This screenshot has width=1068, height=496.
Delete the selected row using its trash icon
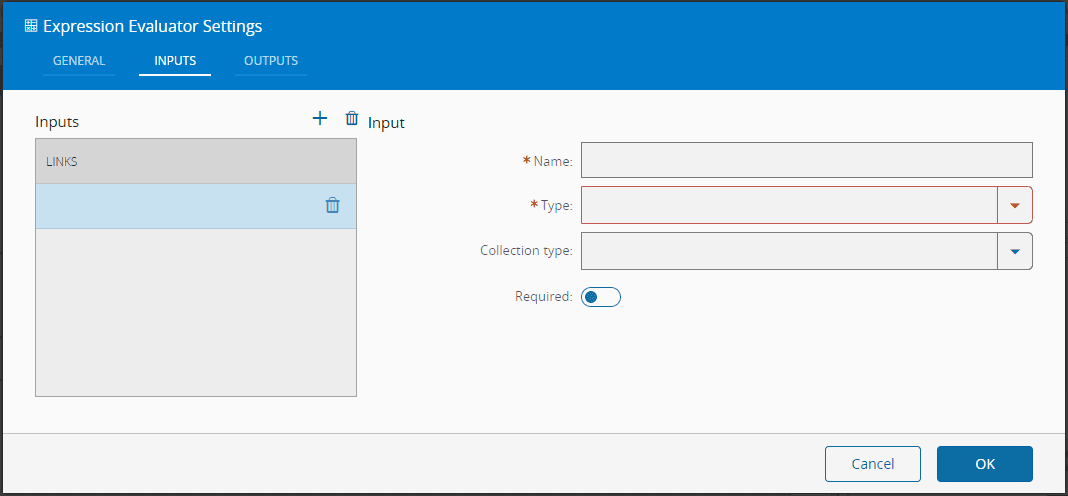[x=333, y=205]
